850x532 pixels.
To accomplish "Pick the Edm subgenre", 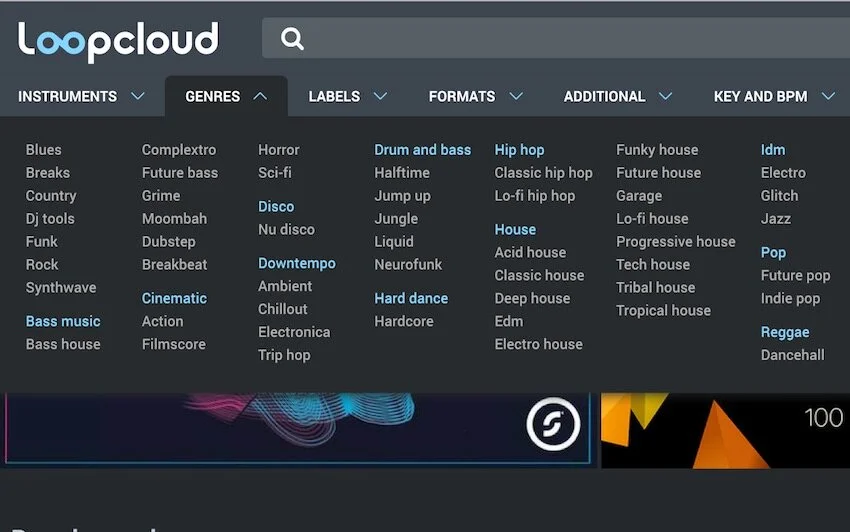I will (509, 321).
